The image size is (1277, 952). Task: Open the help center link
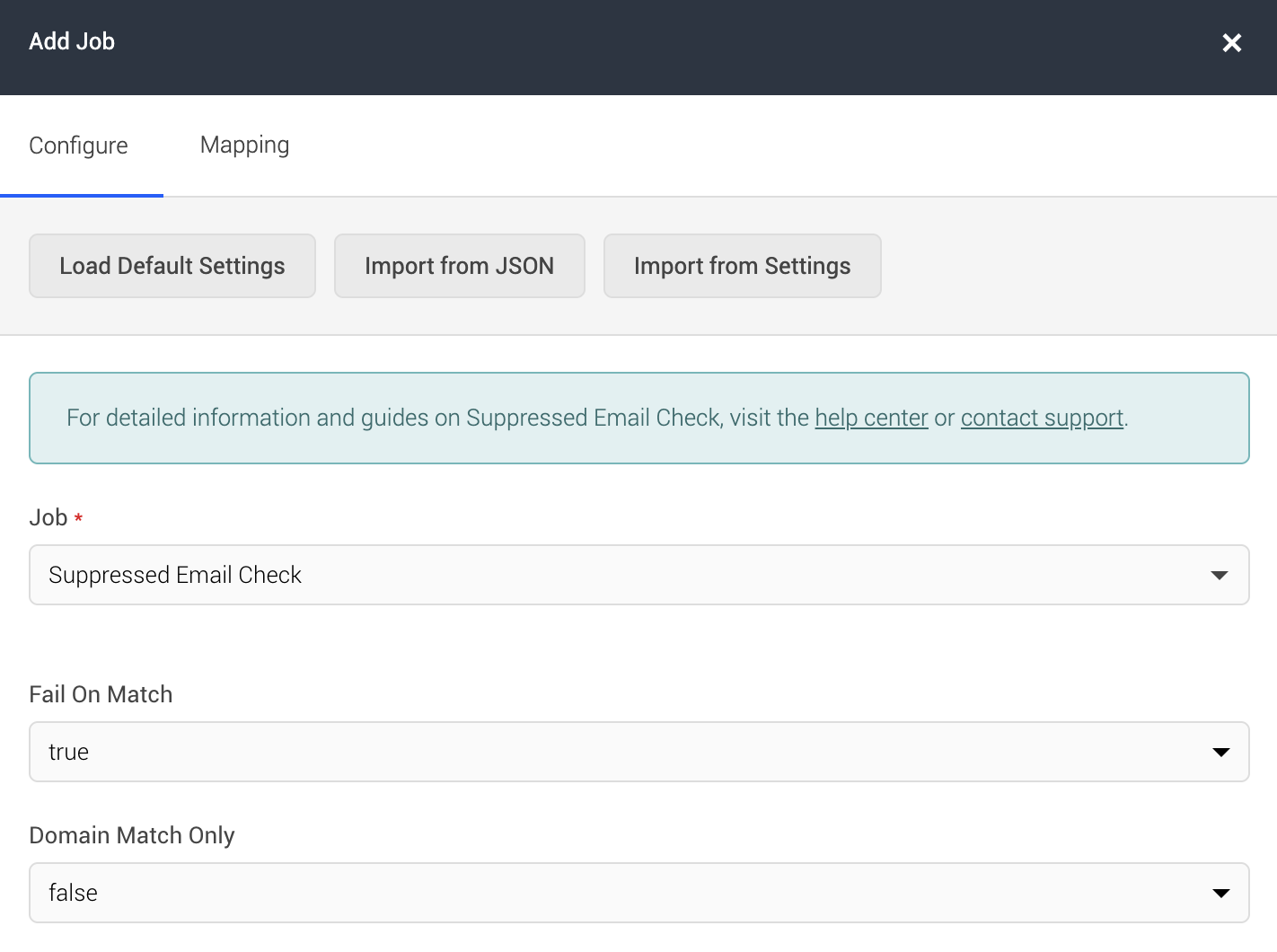pos(870,418)
